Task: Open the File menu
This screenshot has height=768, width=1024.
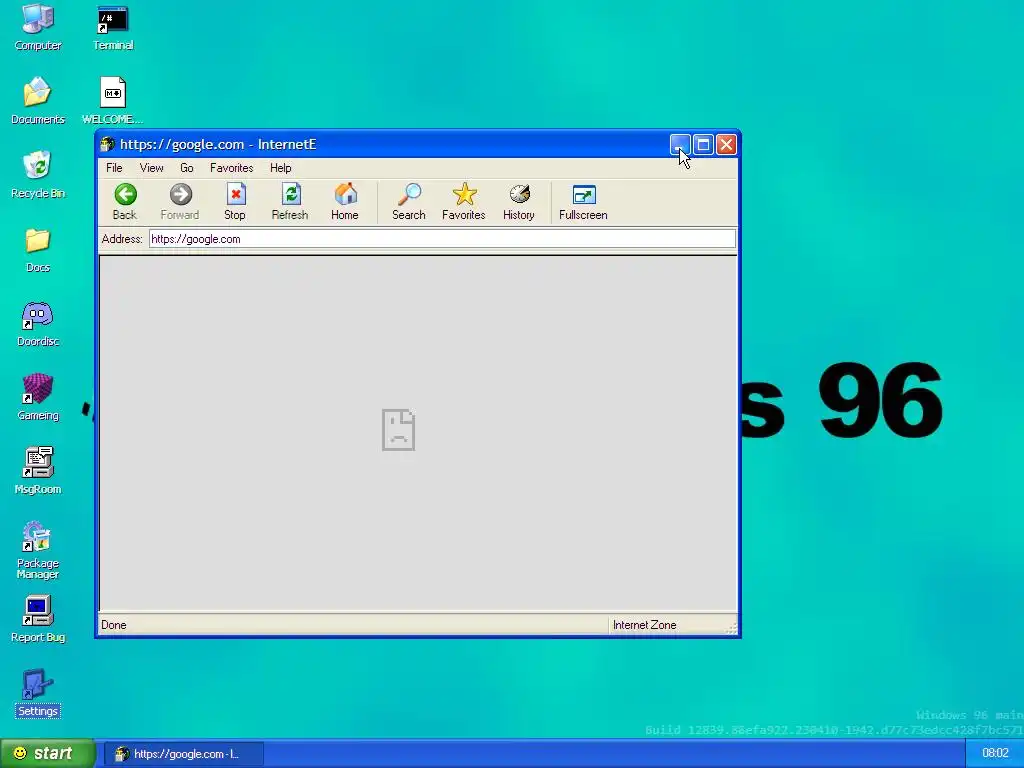Action: [114, 168]
